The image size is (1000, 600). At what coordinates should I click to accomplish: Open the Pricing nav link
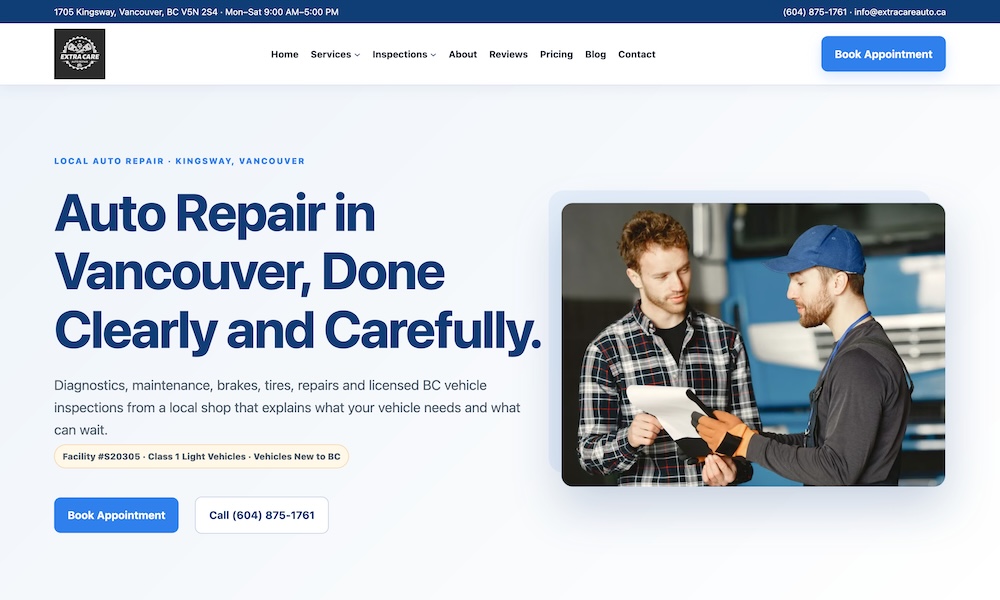[x=556, y=54]
